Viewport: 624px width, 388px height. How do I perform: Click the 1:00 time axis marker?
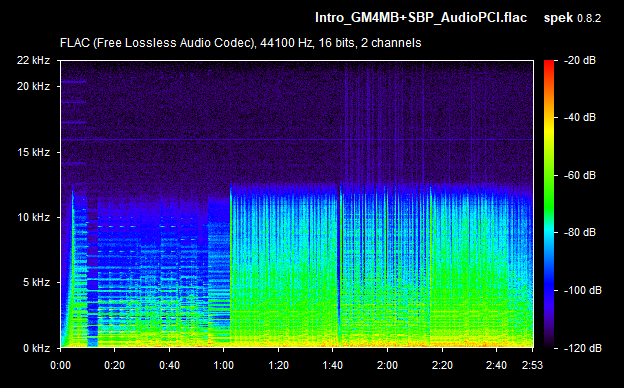(x=224, y=365)
